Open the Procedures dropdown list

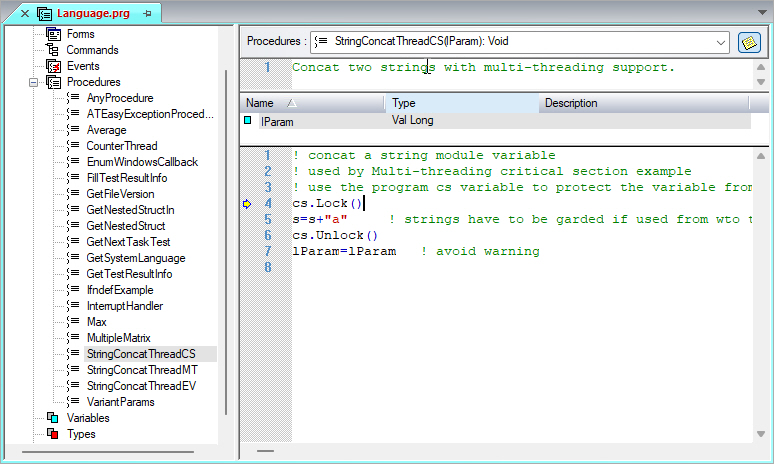pos(721,42)
